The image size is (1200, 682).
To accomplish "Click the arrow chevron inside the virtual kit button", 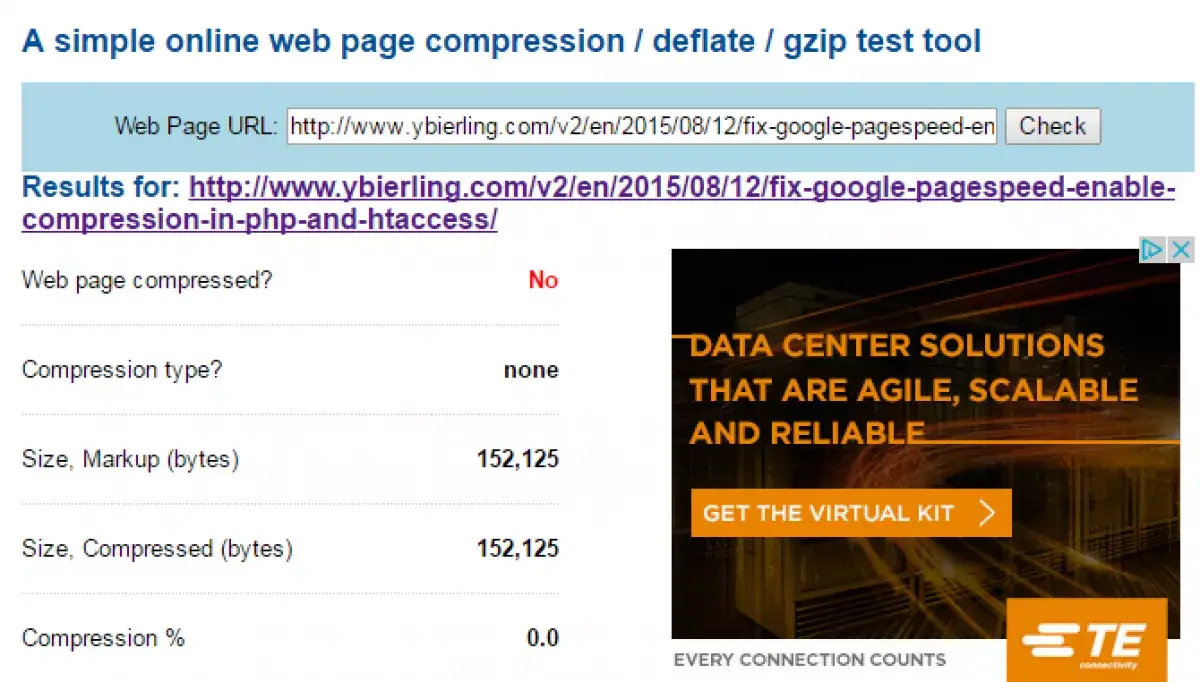I will pyautogui.click(x=987, y=513).
